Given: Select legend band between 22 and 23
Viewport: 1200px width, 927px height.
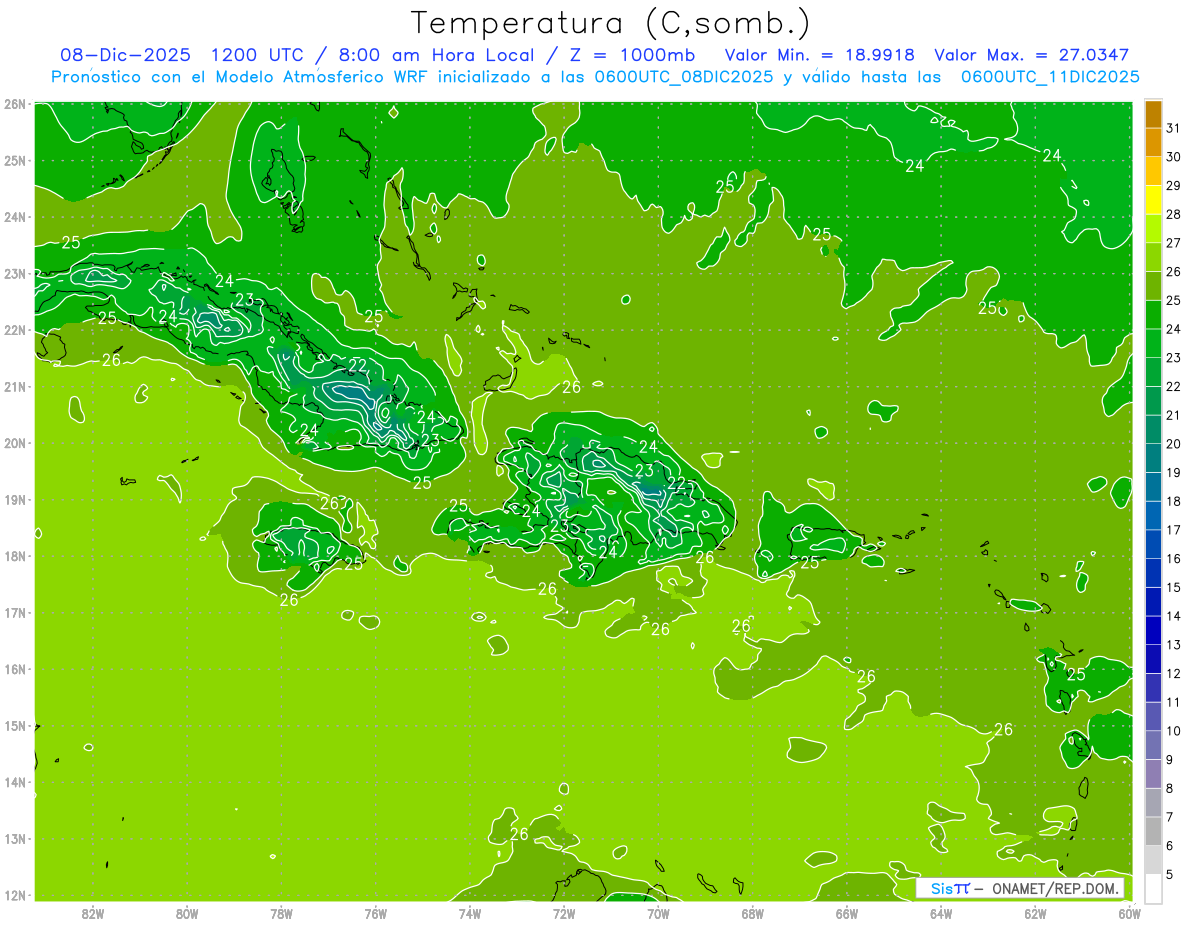Looking at the screenshot, I should (1154, 372).
